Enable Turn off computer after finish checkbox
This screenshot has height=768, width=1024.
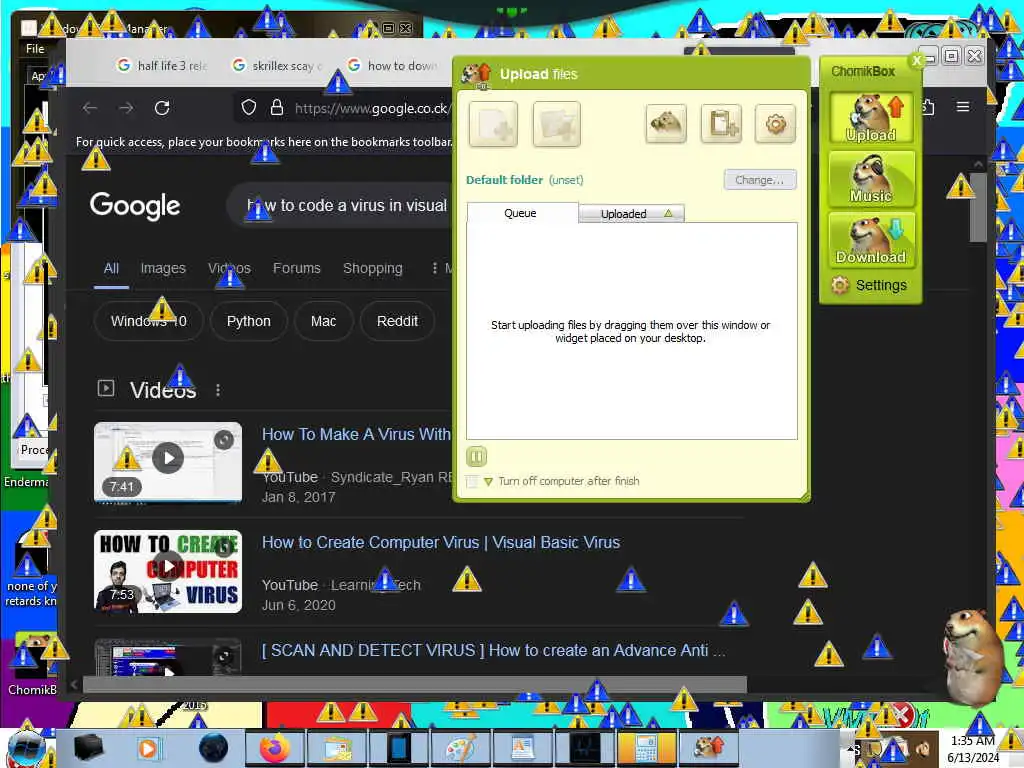click(472, 481)
